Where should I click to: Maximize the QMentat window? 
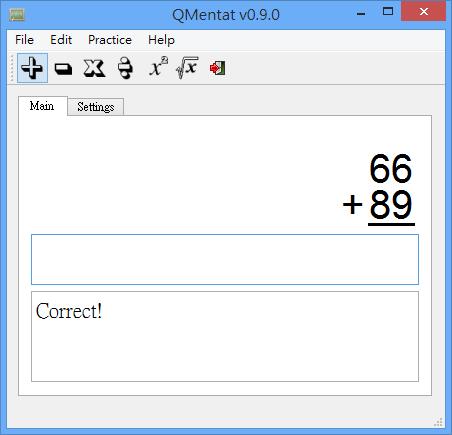[388, 12]
